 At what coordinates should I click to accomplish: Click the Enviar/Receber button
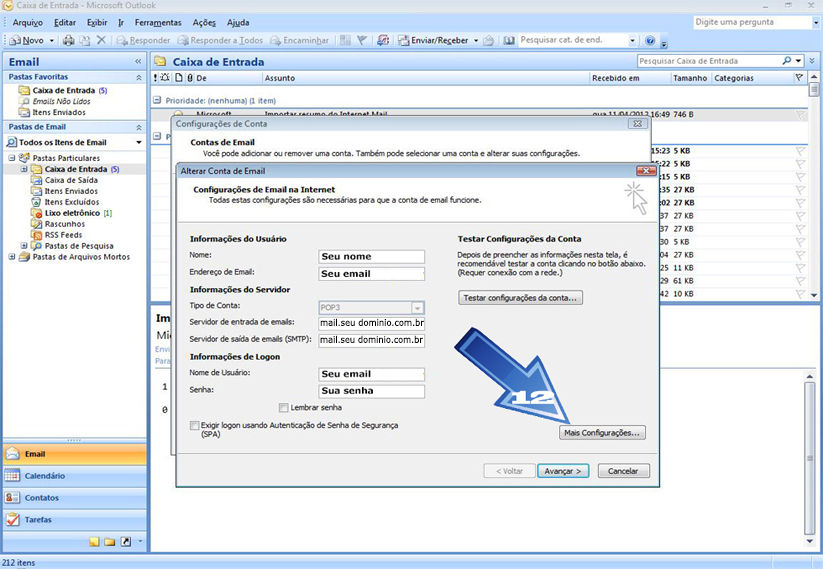434,40
